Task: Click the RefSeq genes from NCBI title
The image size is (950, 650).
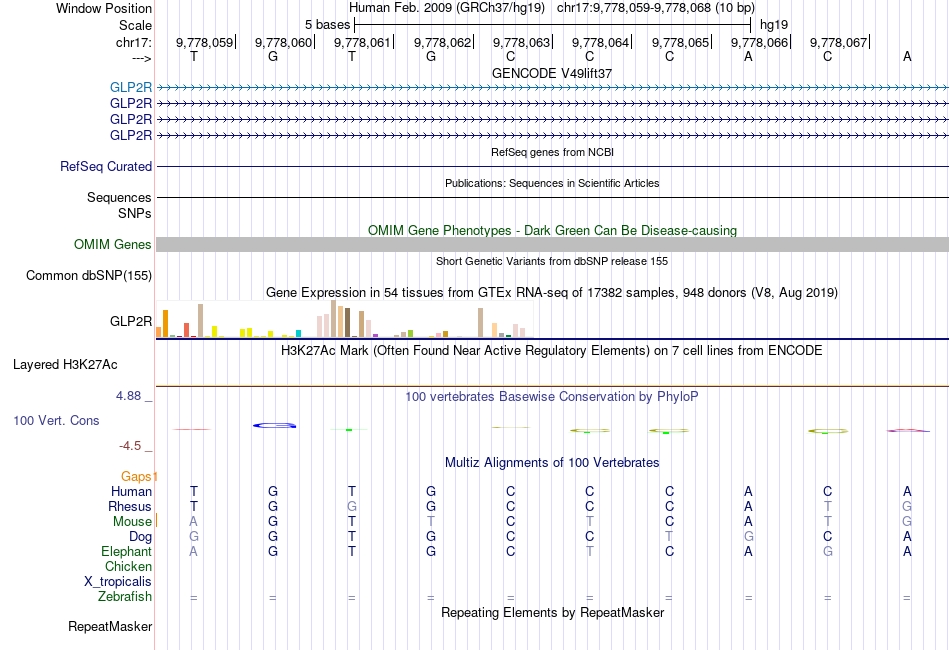Action: pyautogui.click(x=552, y=152)
